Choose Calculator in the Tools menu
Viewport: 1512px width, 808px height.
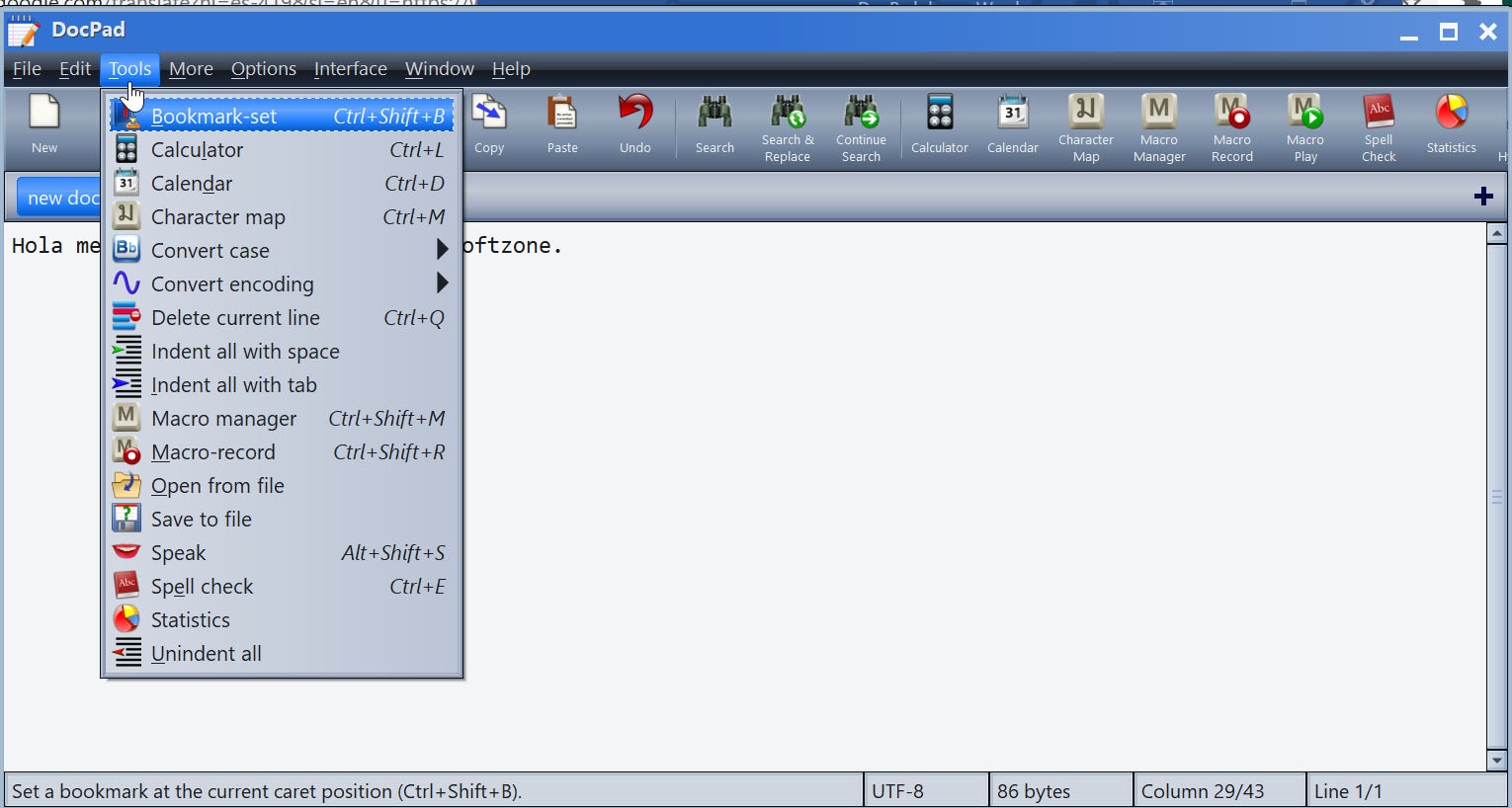282,150
